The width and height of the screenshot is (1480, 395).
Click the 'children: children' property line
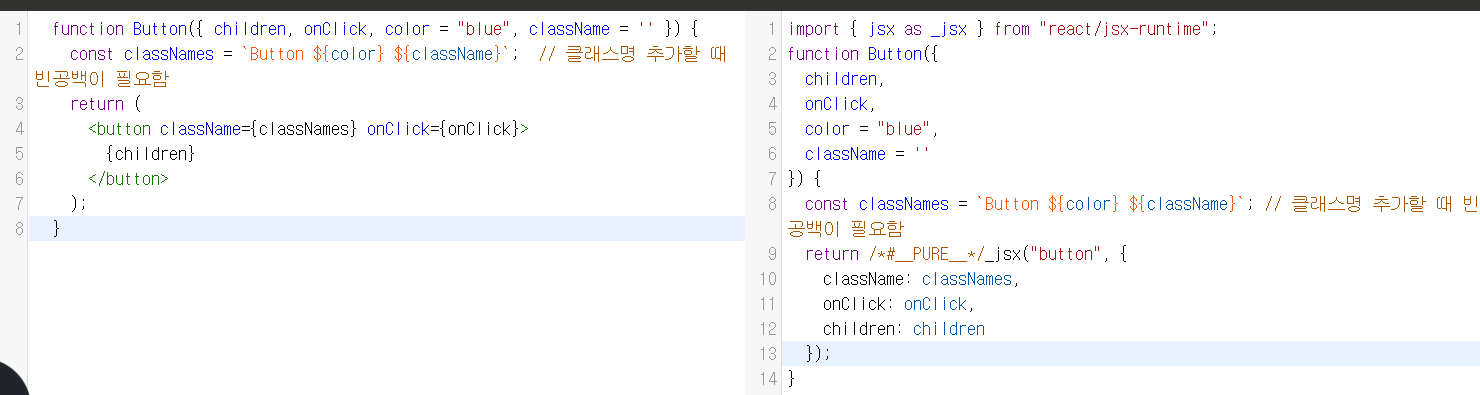point(904,329)
